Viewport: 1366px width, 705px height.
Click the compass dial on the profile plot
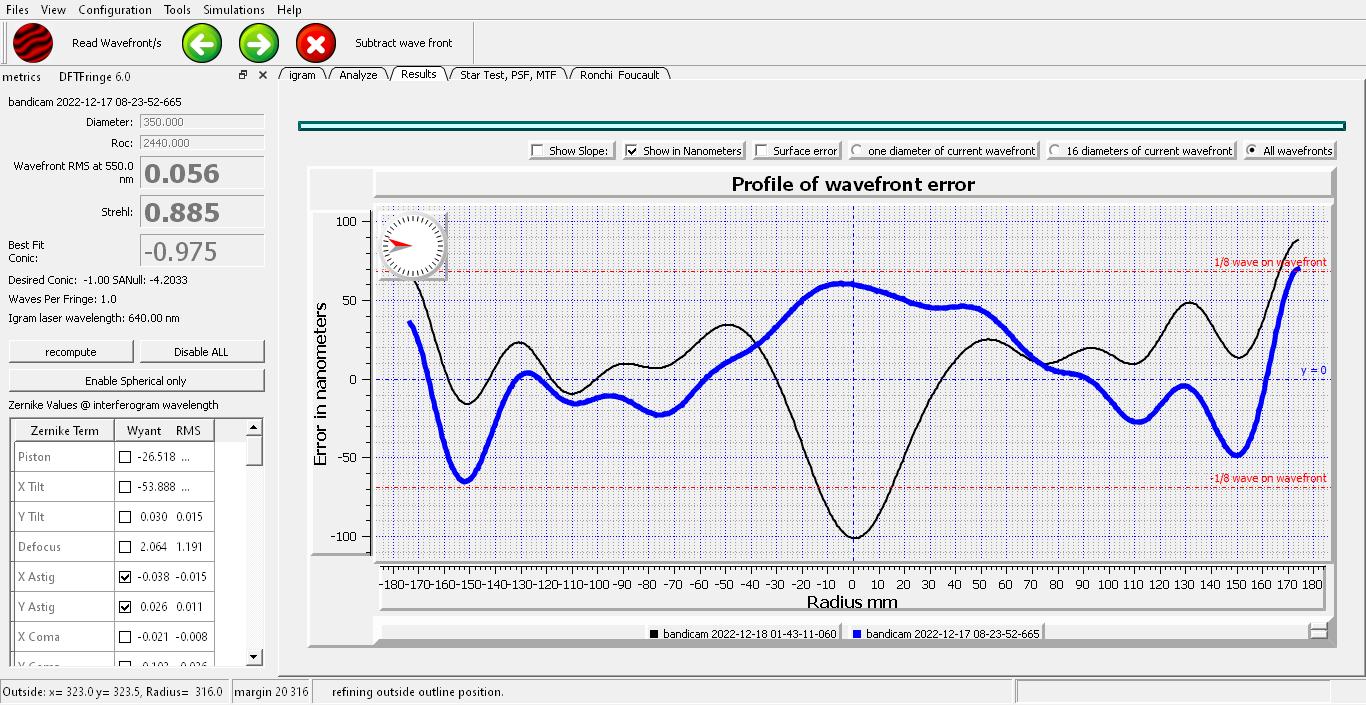[x=412, y=245]
